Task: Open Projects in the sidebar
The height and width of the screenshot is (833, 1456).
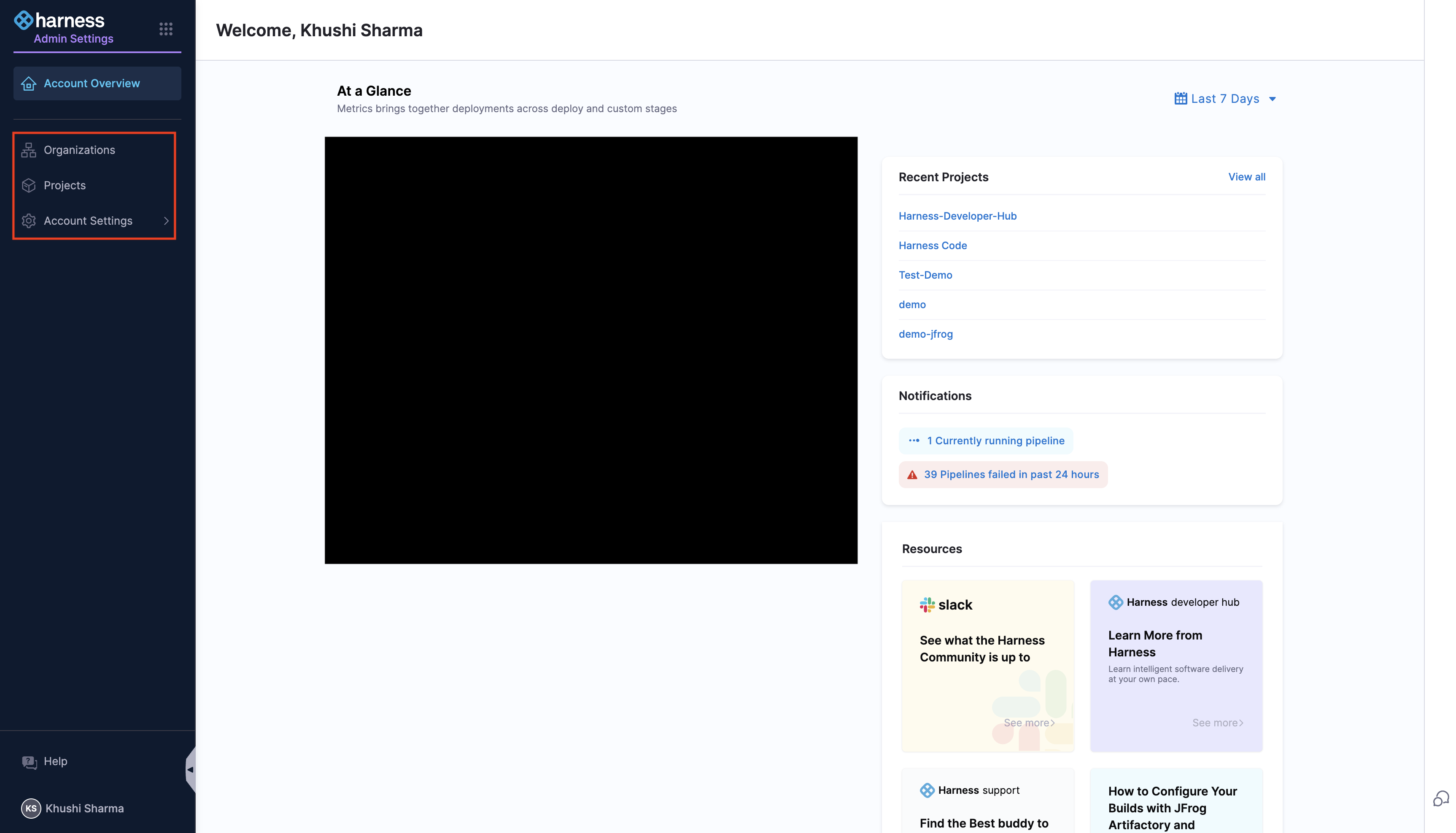Action: 65,185
